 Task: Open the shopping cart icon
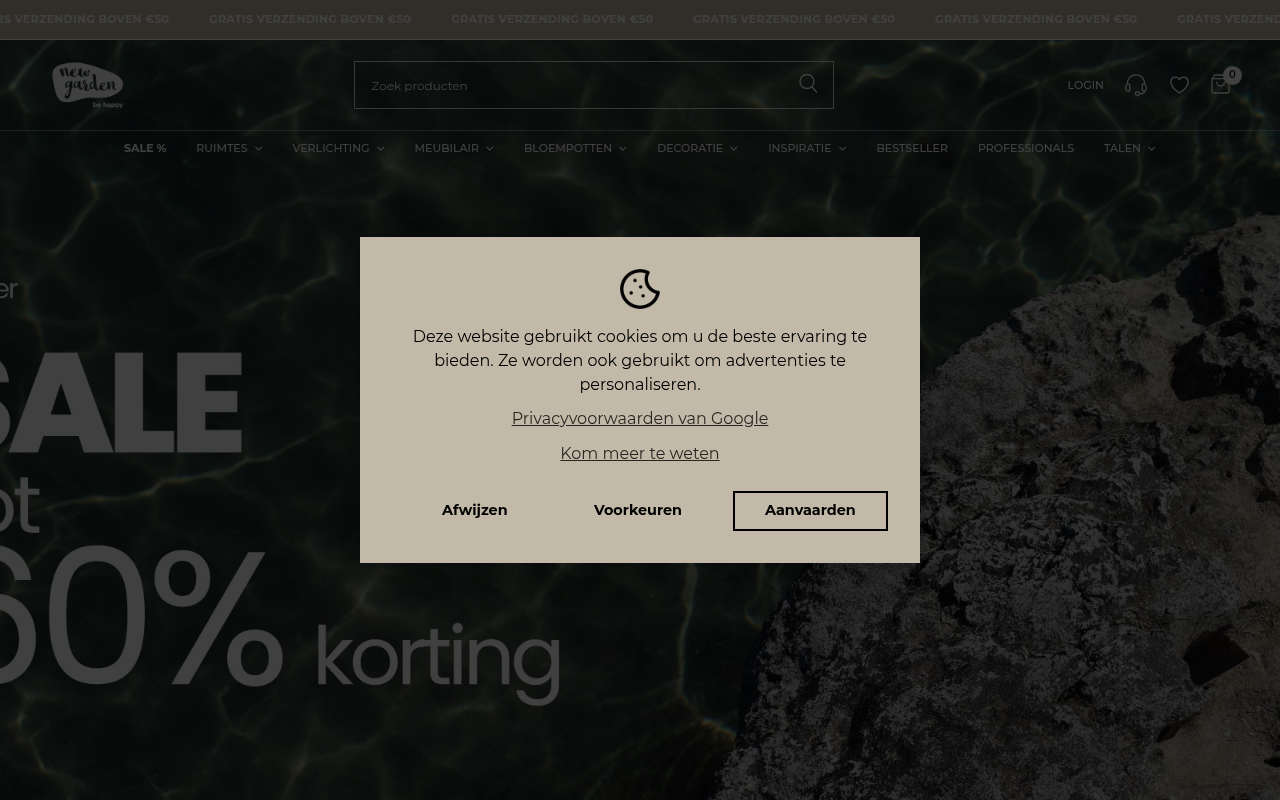1220,84
